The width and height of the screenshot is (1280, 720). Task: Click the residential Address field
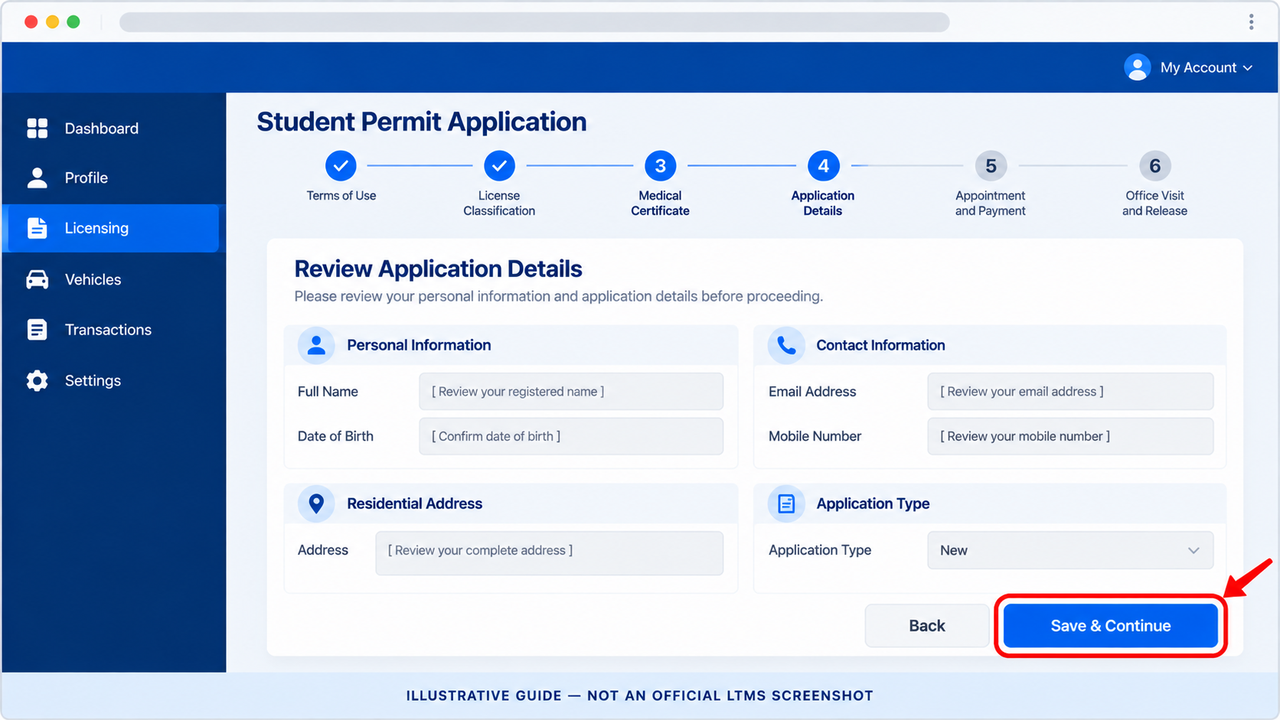(x=549, y=552)
